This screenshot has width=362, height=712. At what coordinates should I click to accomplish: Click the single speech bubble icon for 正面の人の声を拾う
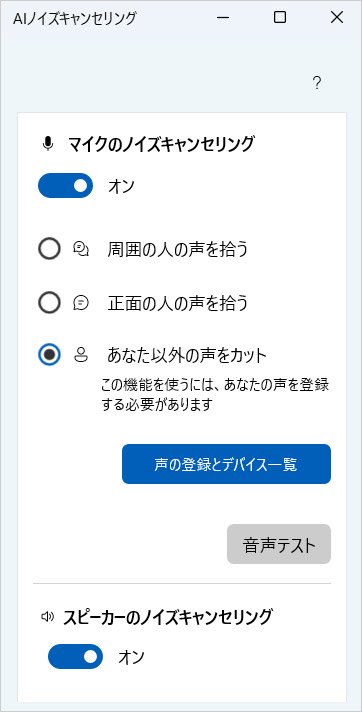pos(80,302)
